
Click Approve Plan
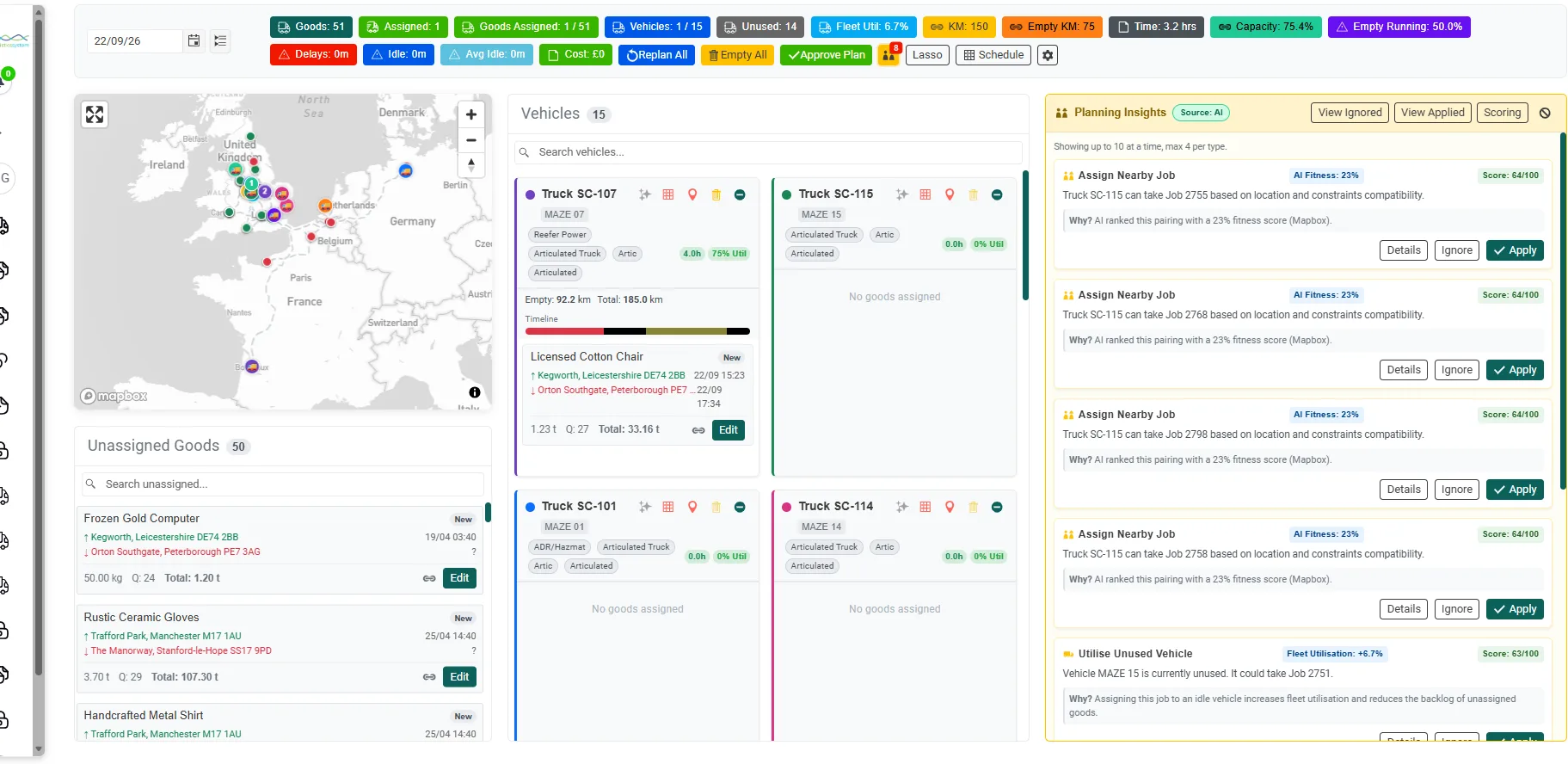click(x=826, y=55)
